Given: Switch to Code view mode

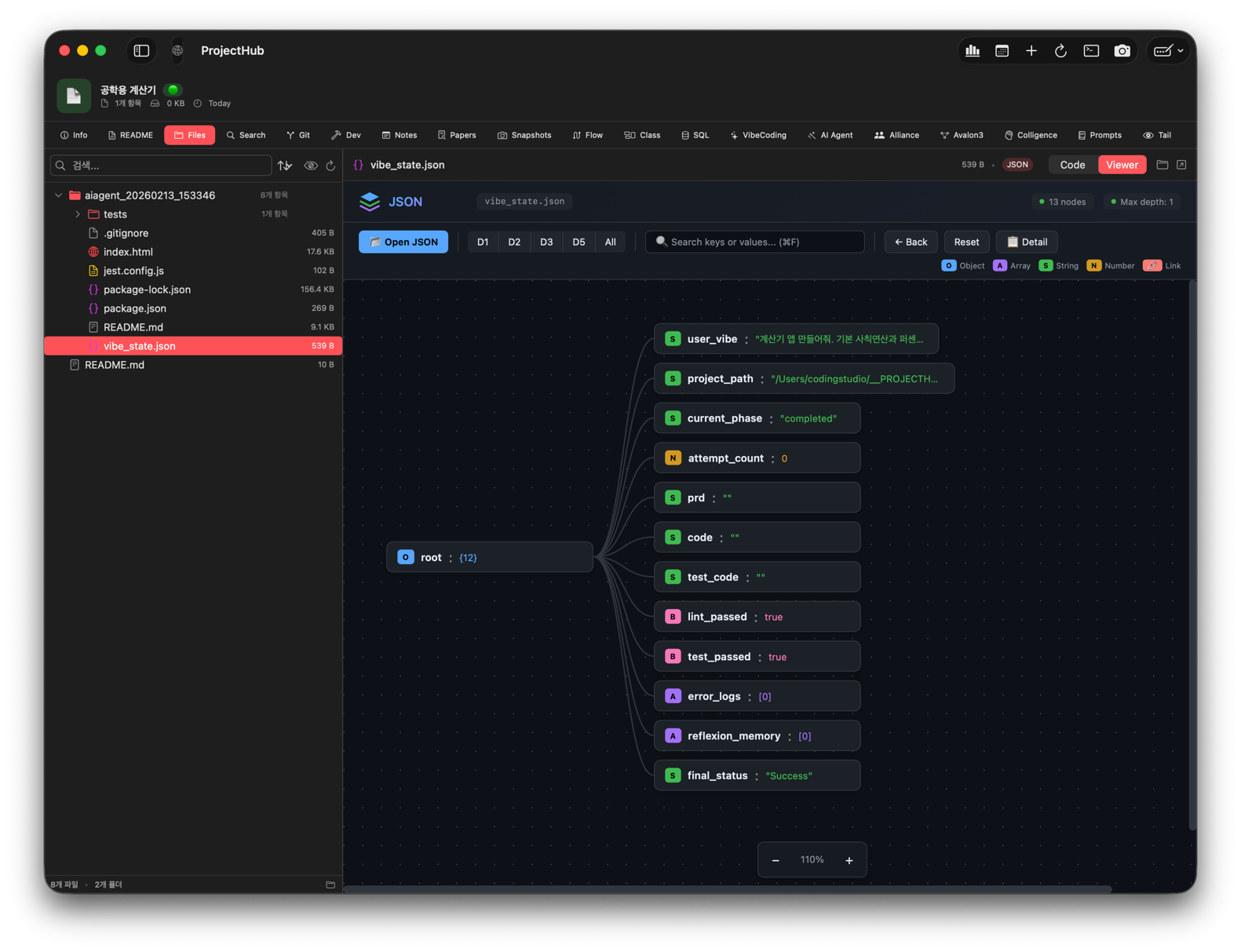Looking at the screenshot, I should [1071, 165].
